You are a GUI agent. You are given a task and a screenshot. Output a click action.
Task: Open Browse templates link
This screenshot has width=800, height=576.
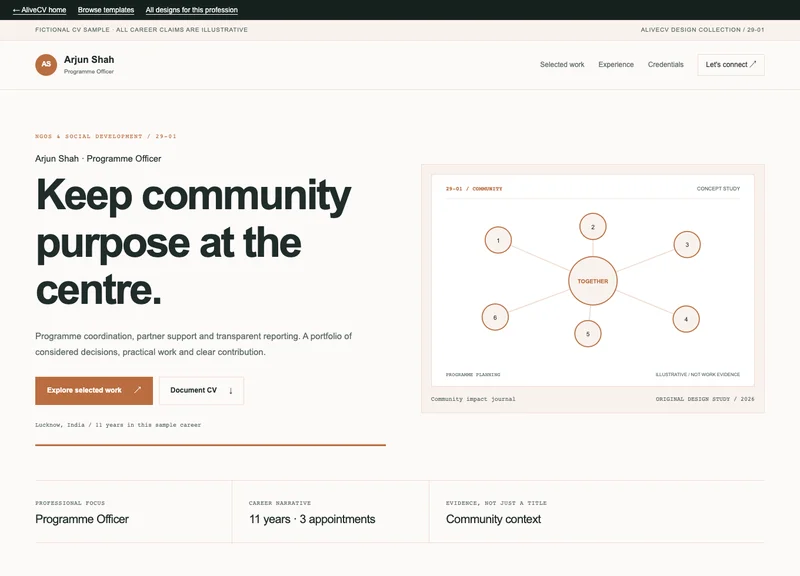click(x=106, y=10)
